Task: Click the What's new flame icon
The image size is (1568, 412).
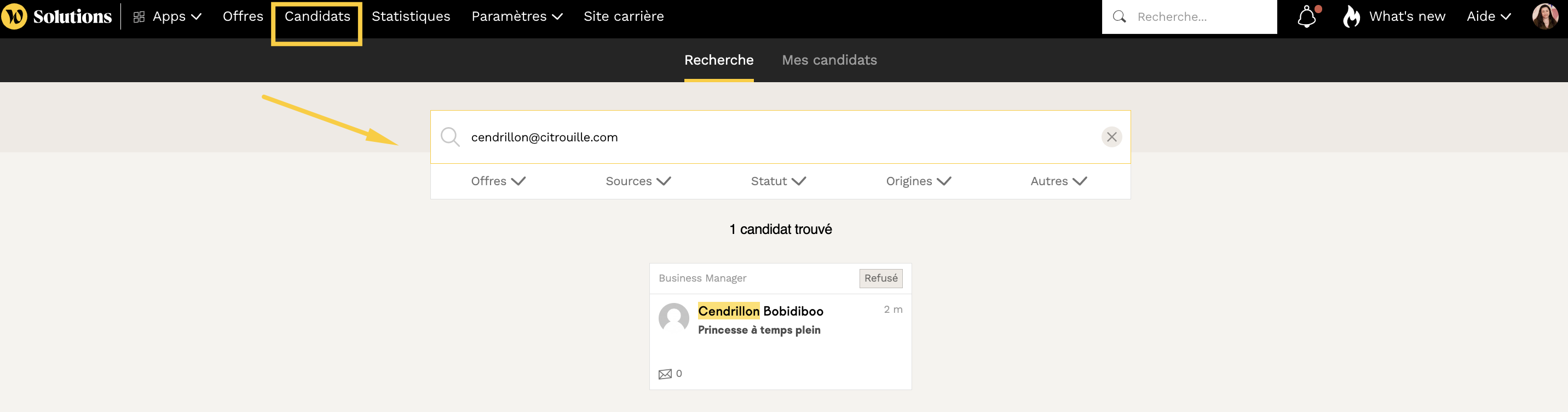Action: [1351, 17]
